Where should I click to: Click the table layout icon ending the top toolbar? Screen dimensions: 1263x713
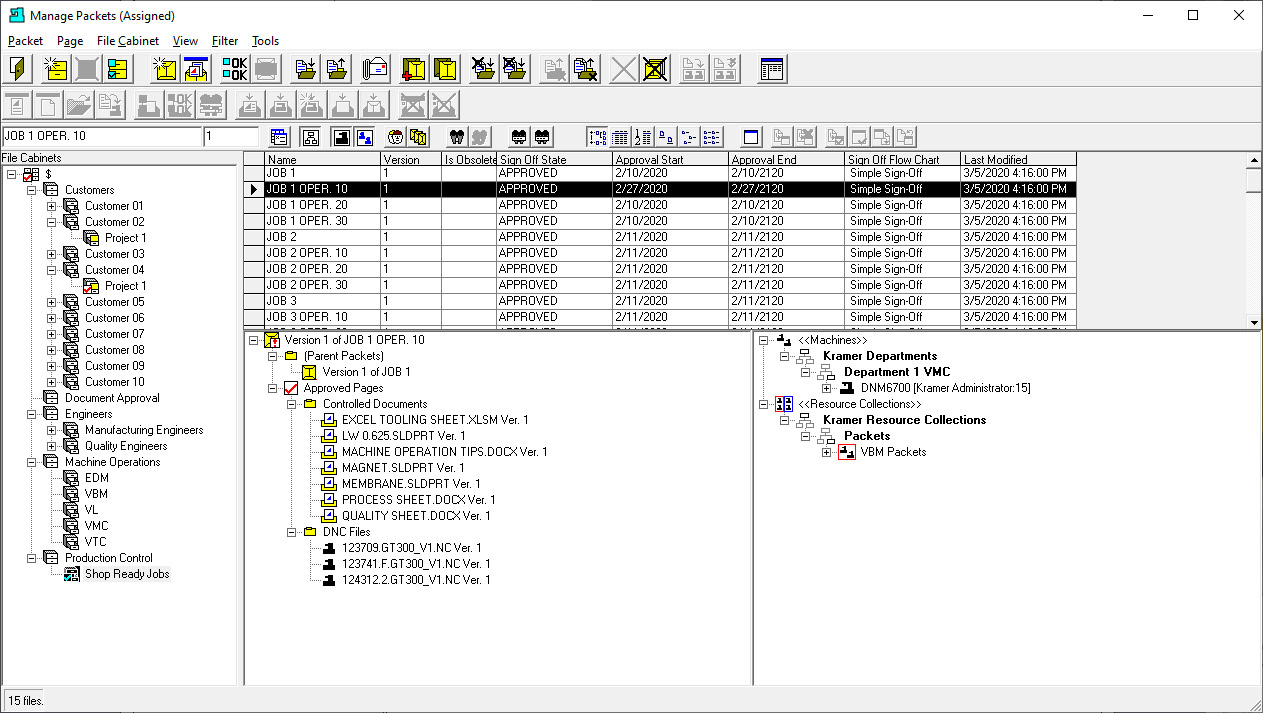pos(772,69)
